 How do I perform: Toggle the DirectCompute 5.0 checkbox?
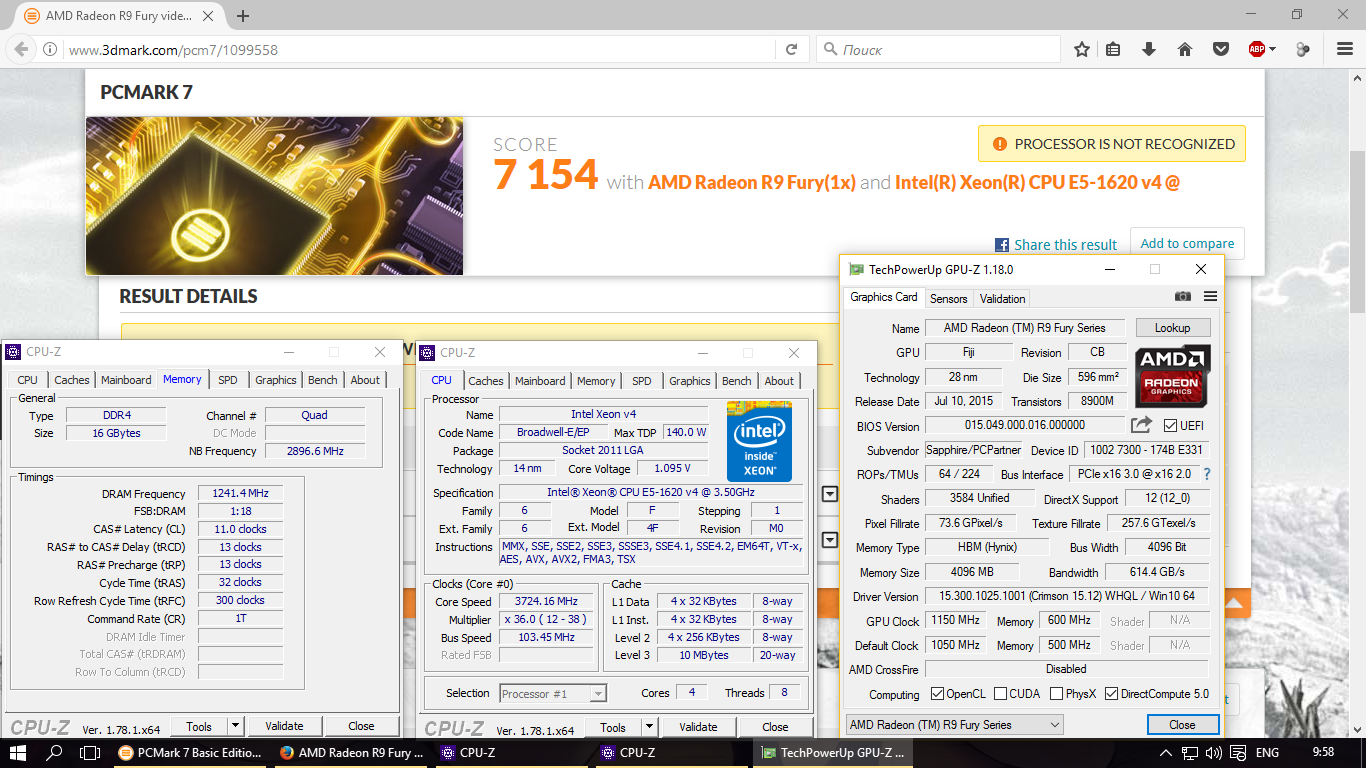pos(1111,694)
